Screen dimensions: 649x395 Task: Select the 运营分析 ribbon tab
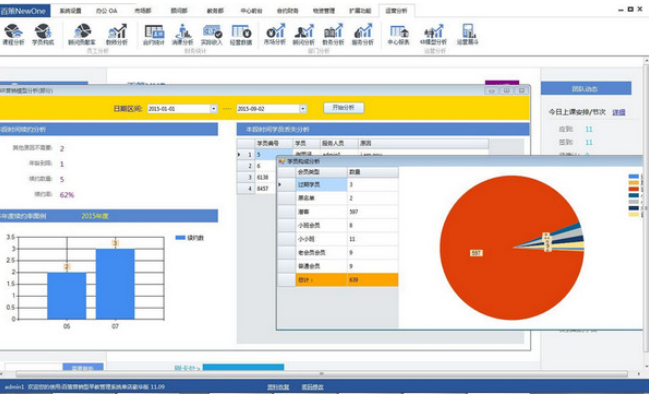[x=396, y=11]
